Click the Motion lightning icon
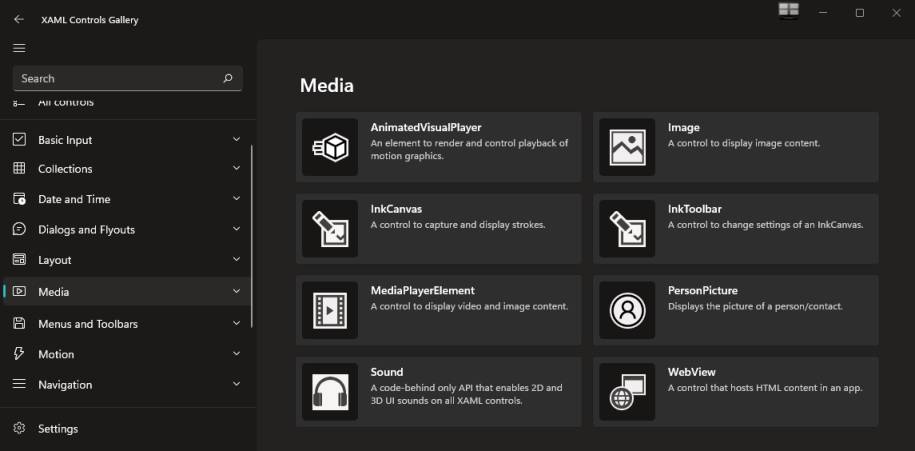Screen dimensions: 915x451 [x=19, y=354]
